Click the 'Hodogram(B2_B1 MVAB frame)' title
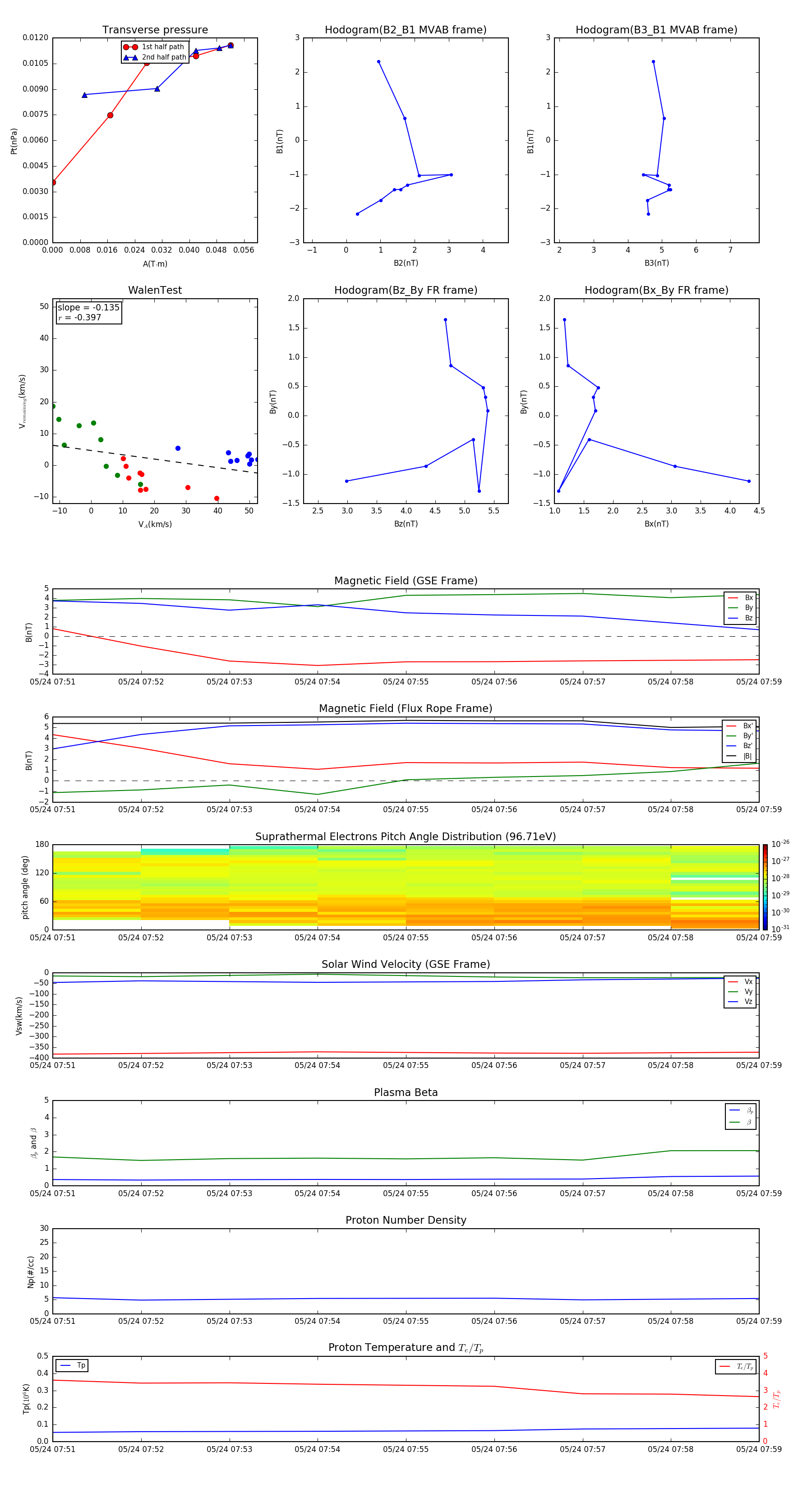 (x=406, y=30)
